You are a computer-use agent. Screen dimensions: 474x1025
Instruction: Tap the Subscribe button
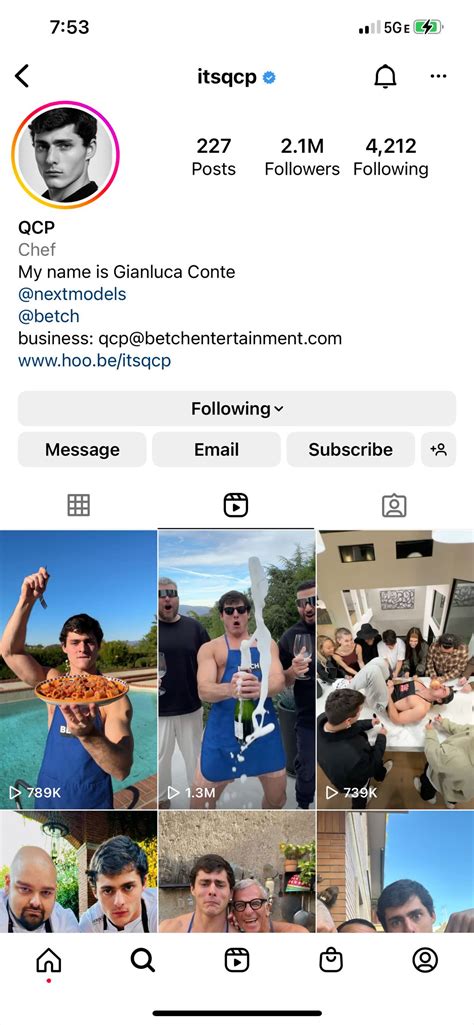coord(350,449)
